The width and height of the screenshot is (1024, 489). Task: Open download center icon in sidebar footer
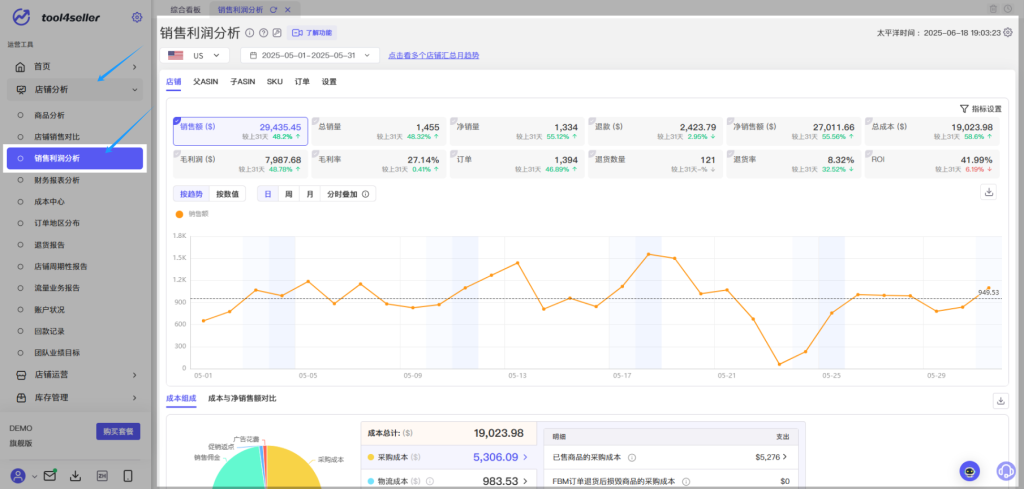76,475
